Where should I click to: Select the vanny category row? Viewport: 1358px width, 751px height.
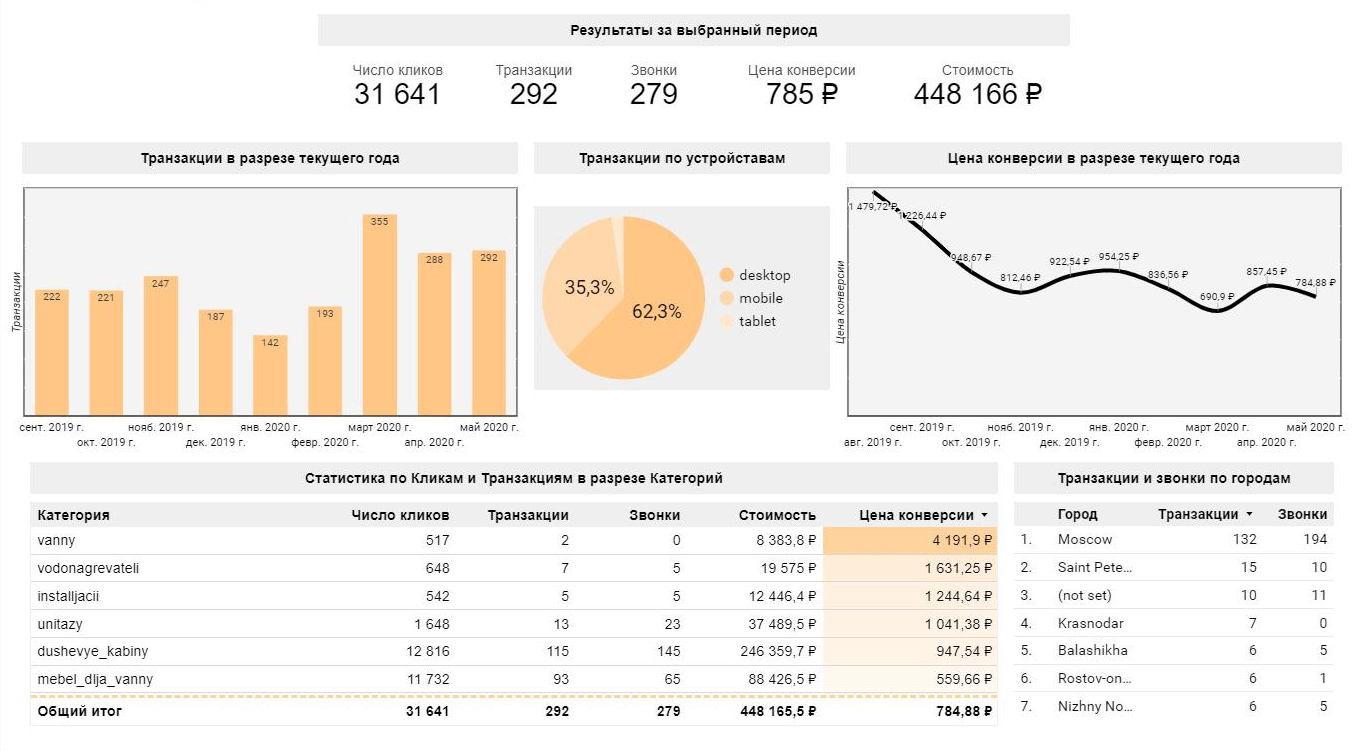(x=514, y=540)
